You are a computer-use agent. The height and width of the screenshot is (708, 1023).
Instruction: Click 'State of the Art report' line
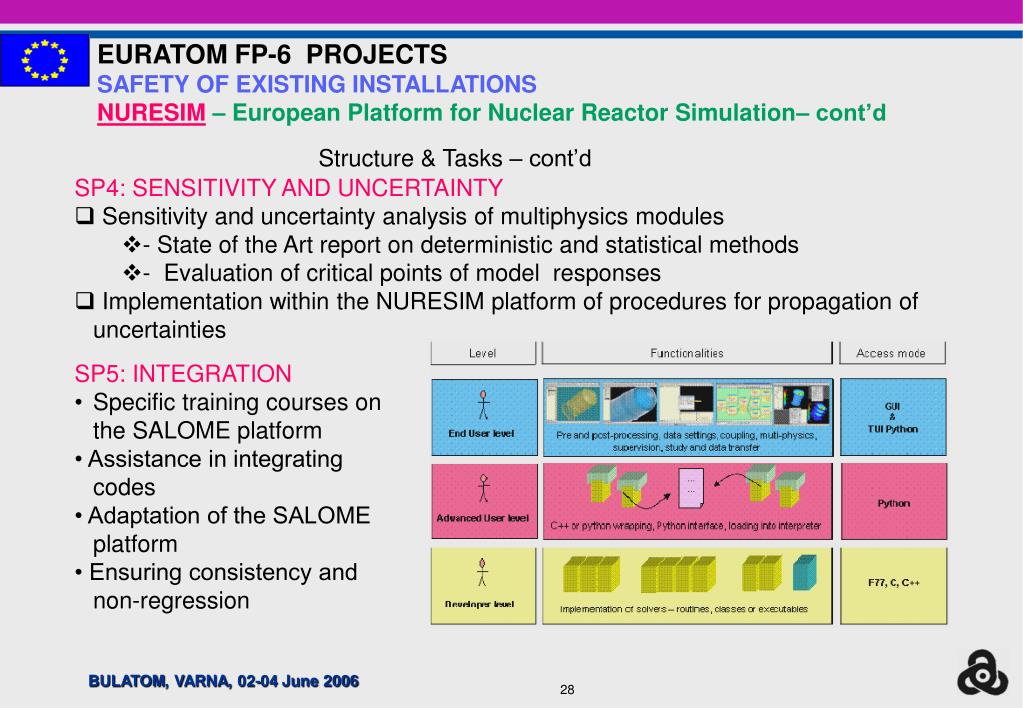pos(478,245)
